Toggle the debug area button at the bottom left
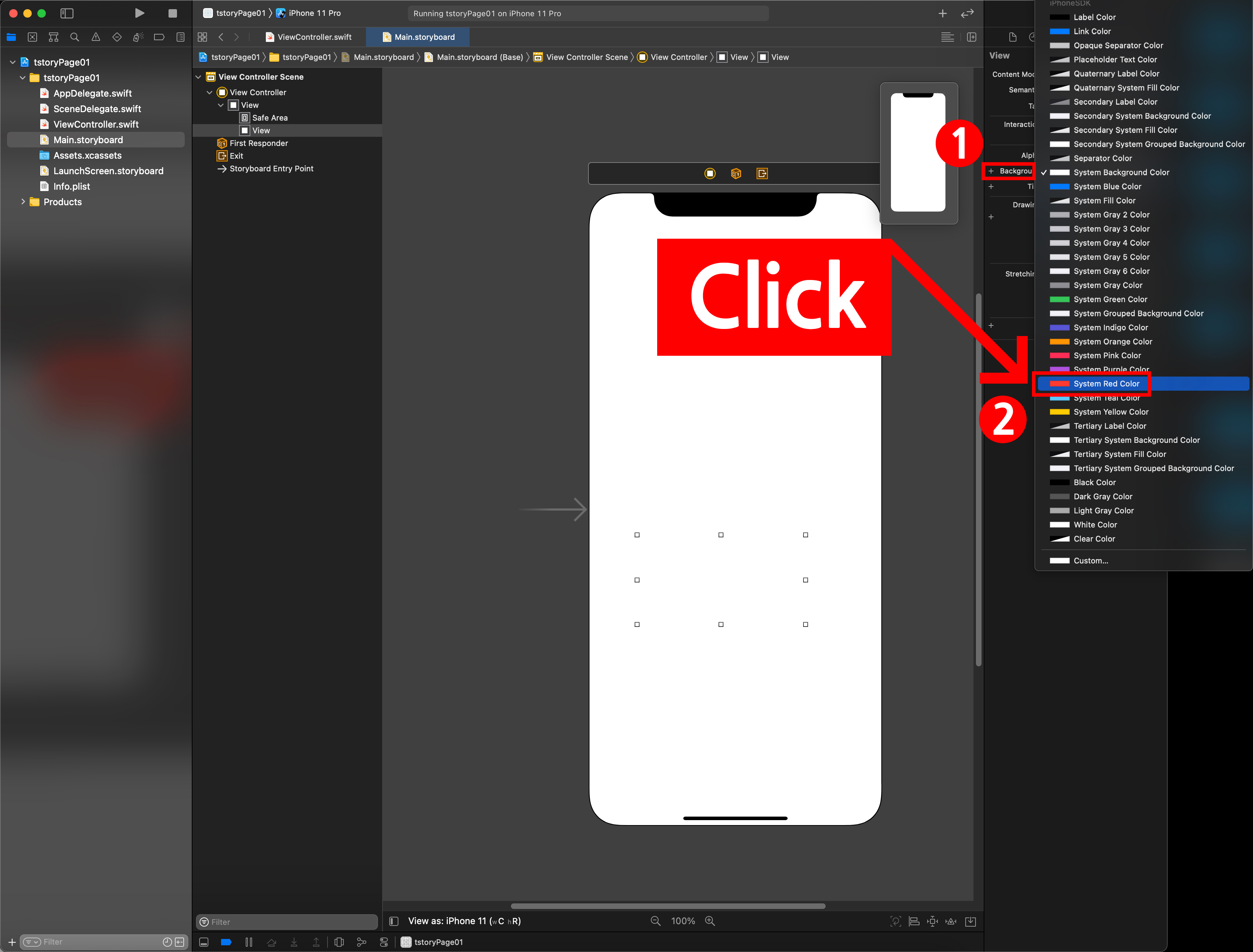The image size is (1253, 952). [204, 942]
